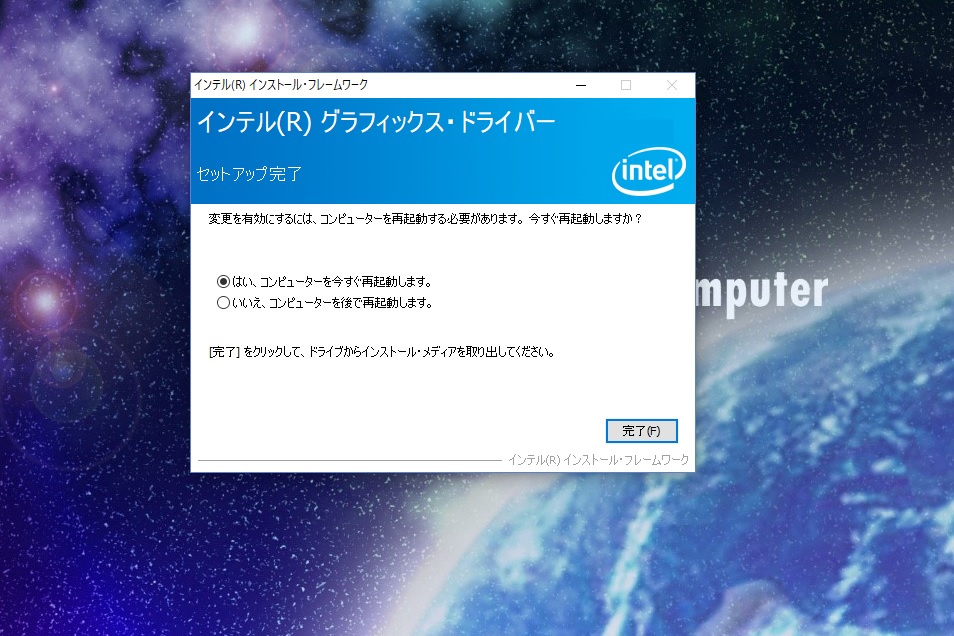Click the red lens flare on wallpaper
Screen dimensions: 954x636
click(44, 301)
